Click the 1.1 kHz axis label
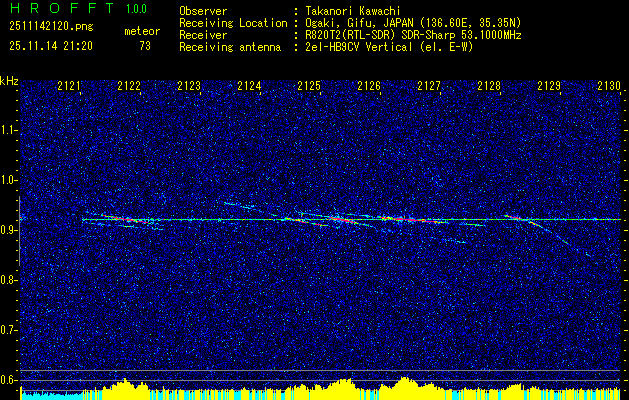This screenshot has width=629, height=400. [x=9, y=130]
